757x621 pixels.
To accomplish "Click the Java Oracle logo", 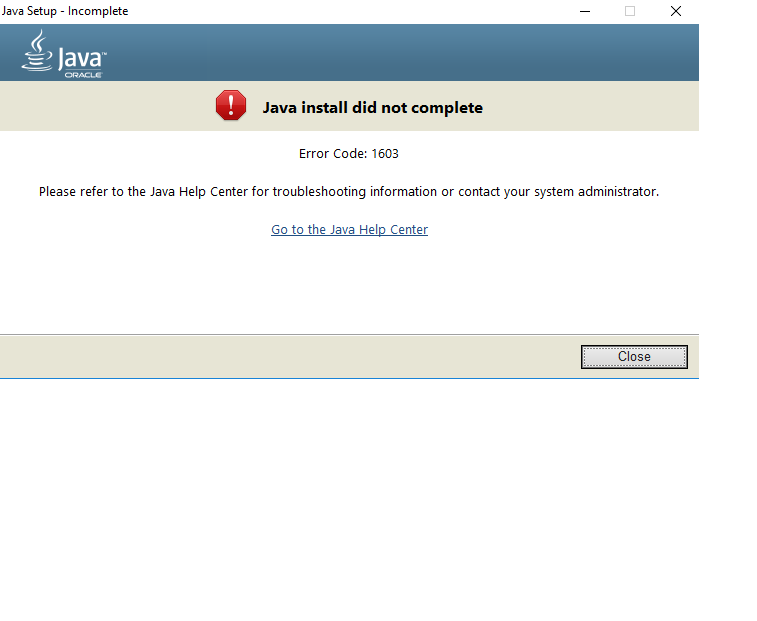I will (64, 54).
